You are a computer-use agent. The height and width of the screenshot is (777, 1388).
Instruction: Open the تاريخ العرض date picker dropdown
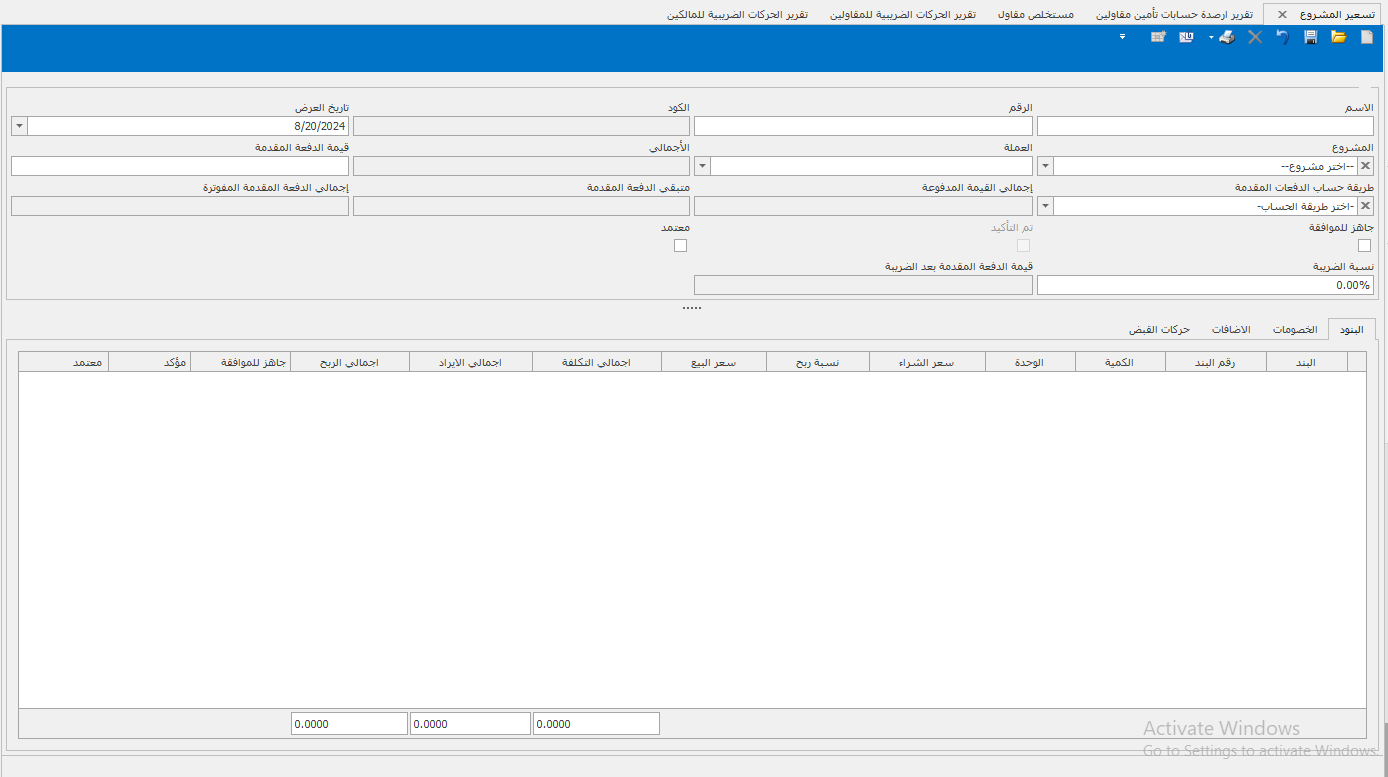coord(19,126)
